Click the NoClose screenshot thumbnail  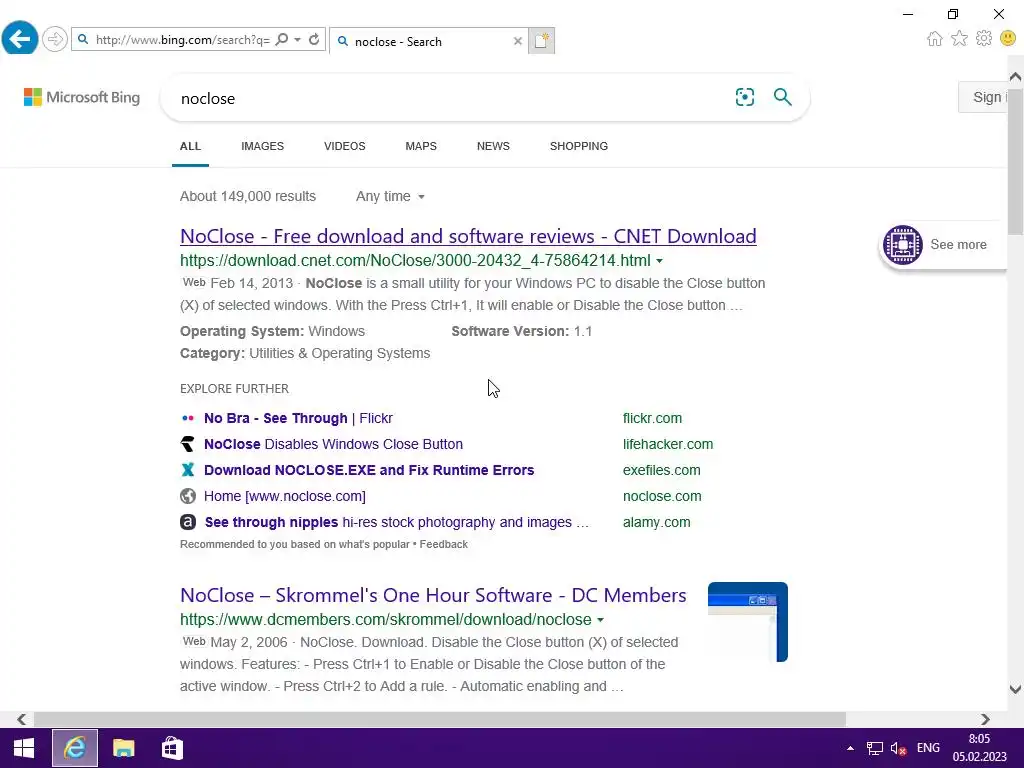[748, 622]
